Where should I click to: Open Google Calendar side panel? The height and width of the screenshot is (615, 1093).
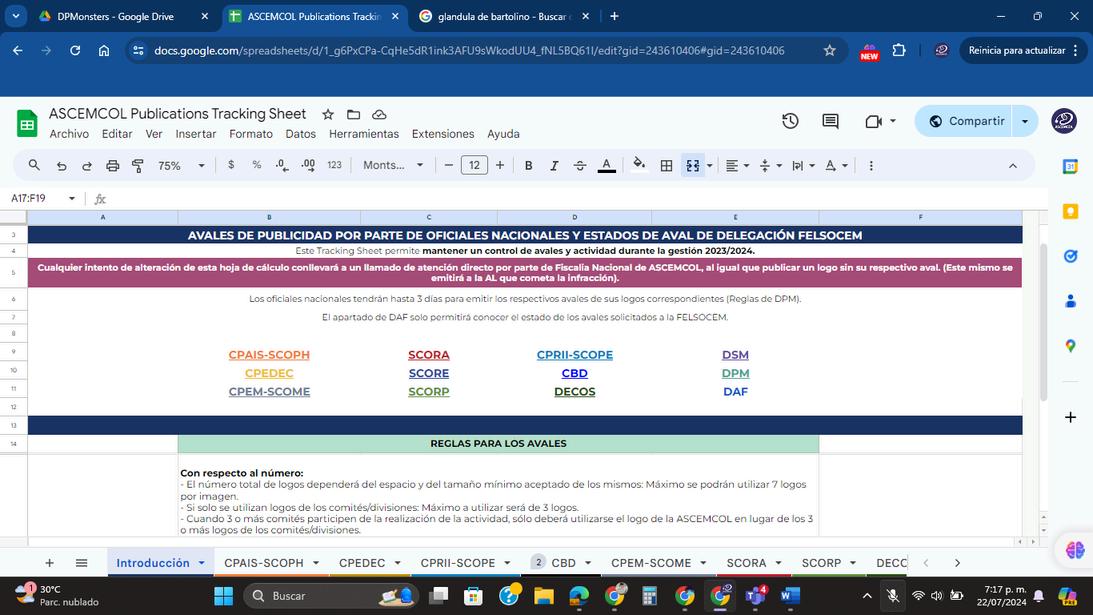[1070, 166]
